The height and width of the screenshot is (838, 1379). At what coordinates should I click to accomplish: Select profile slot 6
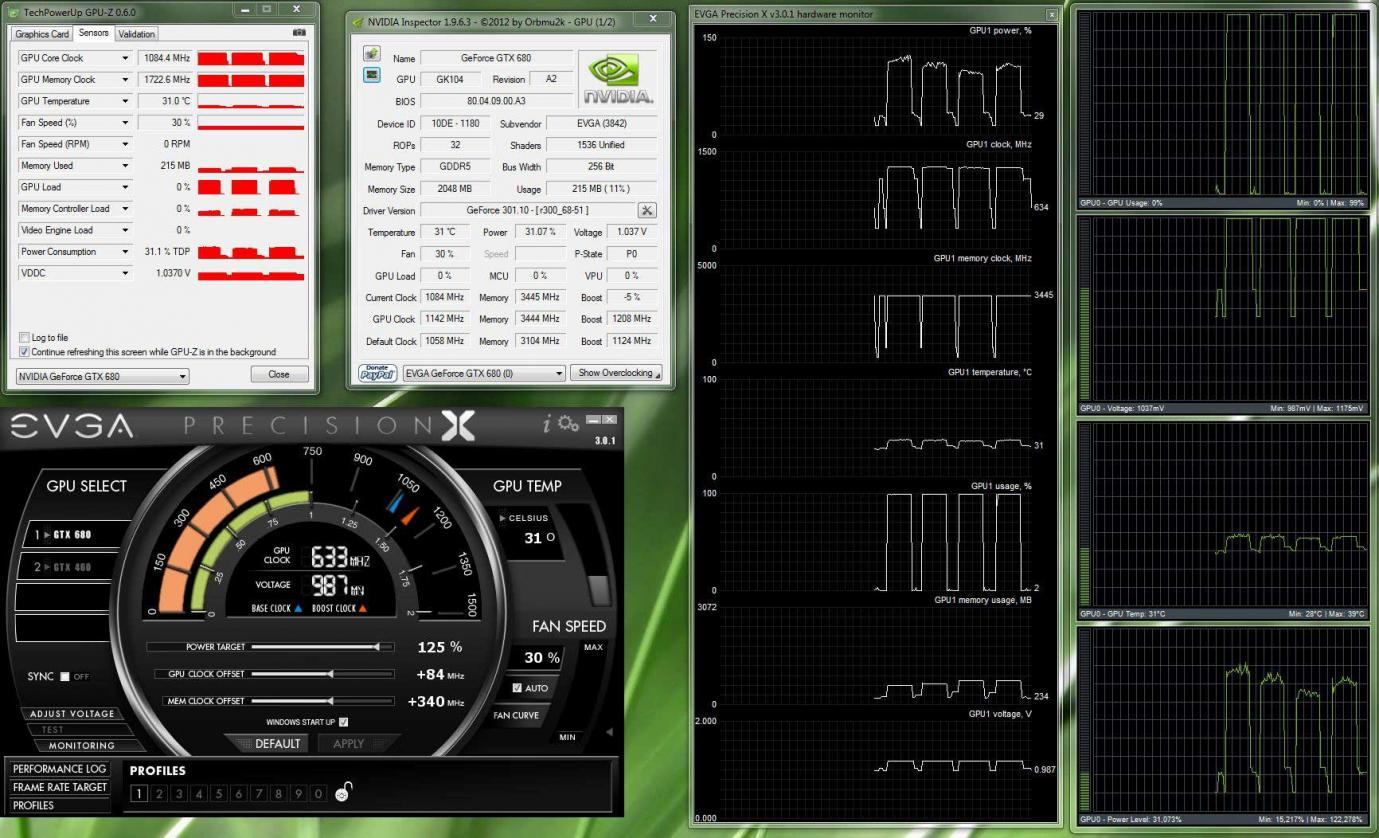pyautogui.click(x=239, y=793)
